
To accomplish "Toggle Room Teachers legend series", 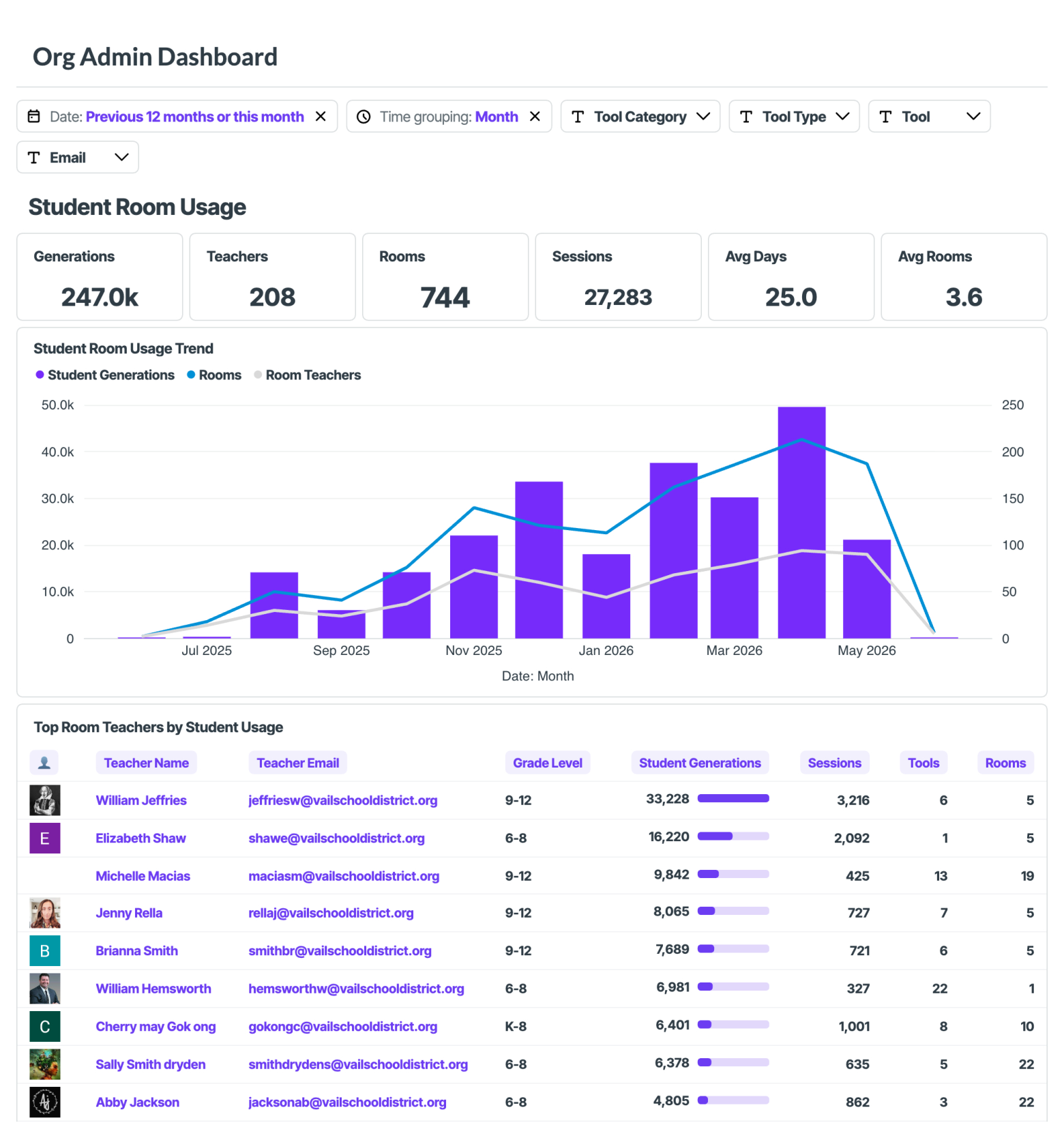I will coord(308,375).
